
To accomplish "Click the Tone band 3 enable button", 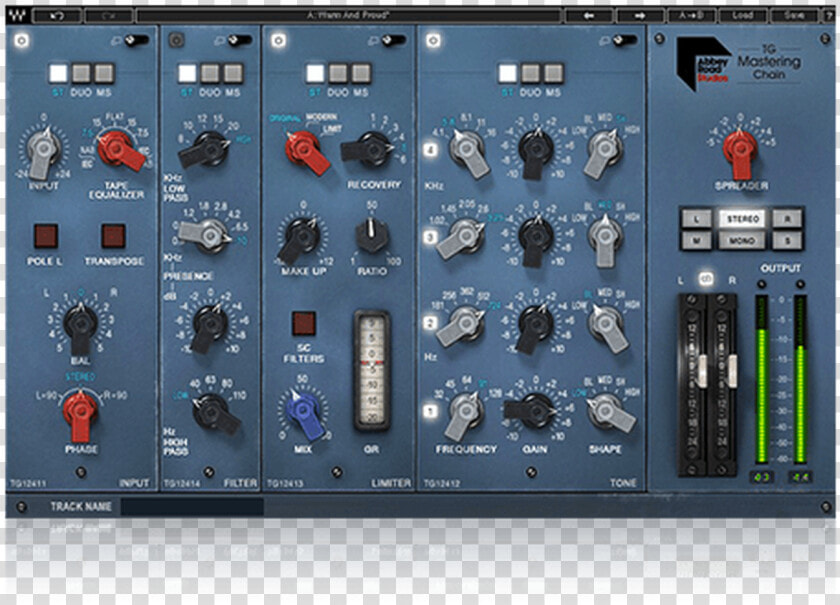I will tap(431, 237).
